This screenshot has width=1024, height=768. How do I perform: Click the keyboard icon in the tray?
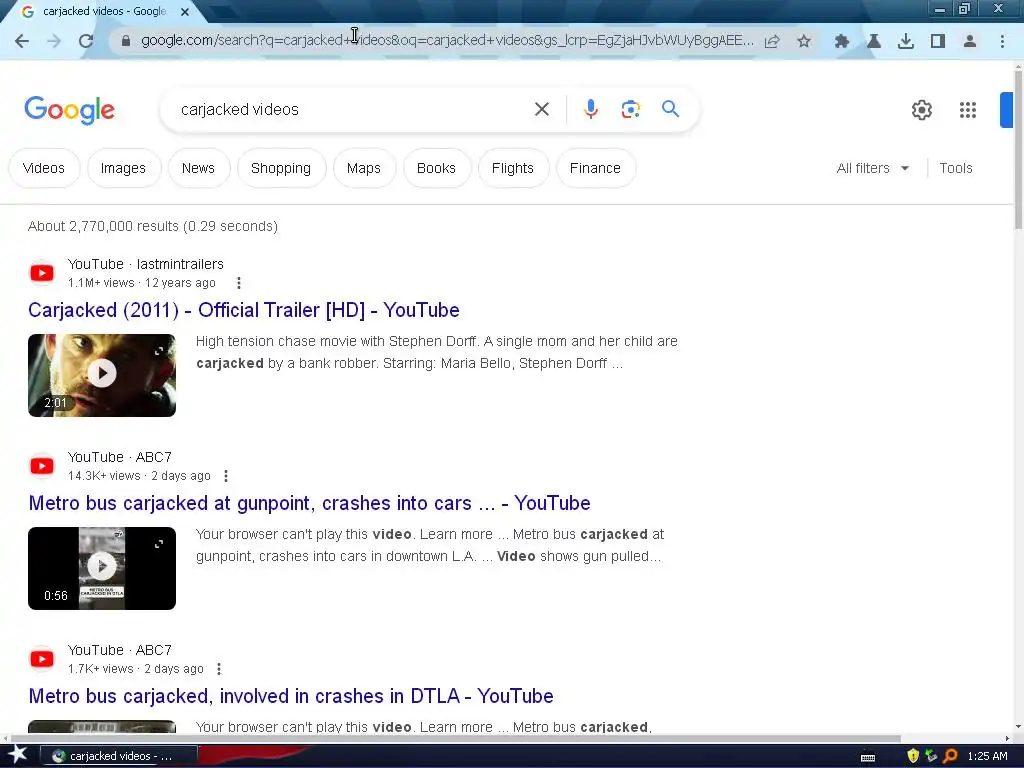(868, 757)
